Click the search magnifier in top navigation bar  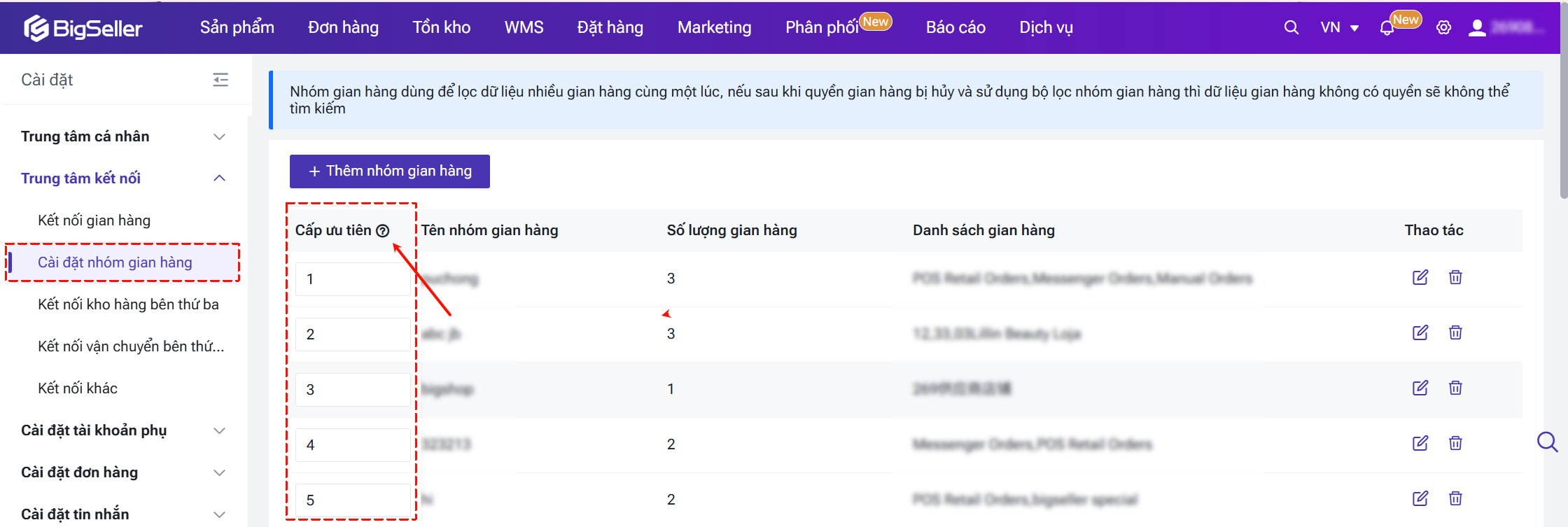click(1291, 27)
